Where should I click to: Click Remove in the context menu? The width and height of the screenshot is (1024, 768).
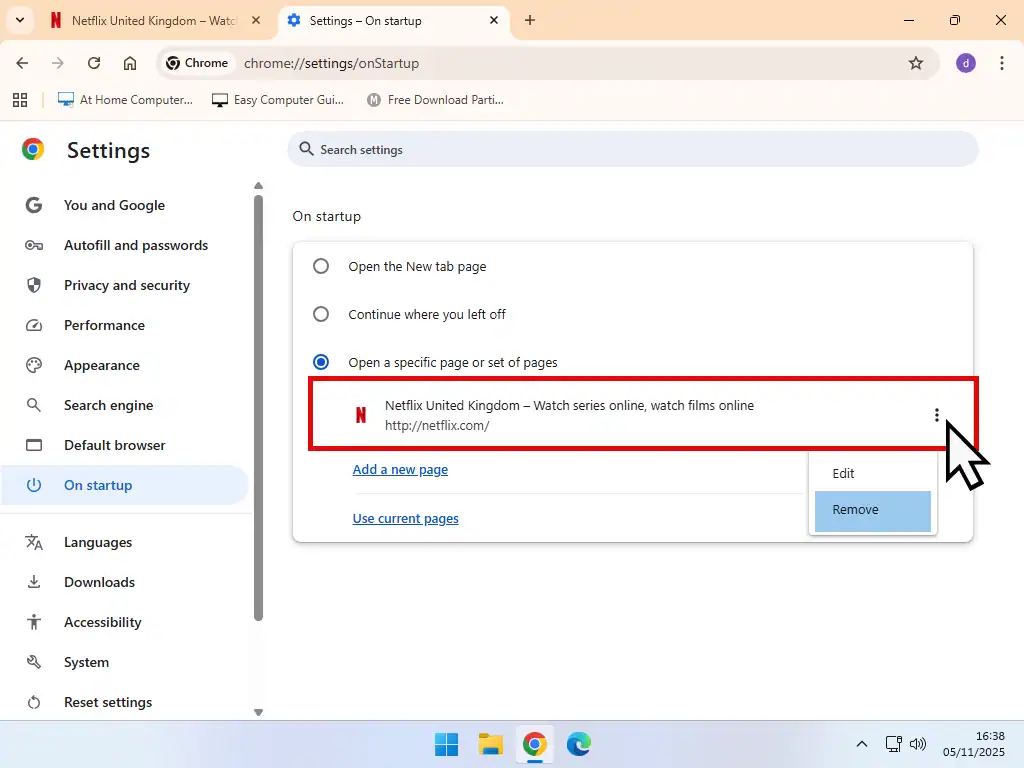[855, 510]
